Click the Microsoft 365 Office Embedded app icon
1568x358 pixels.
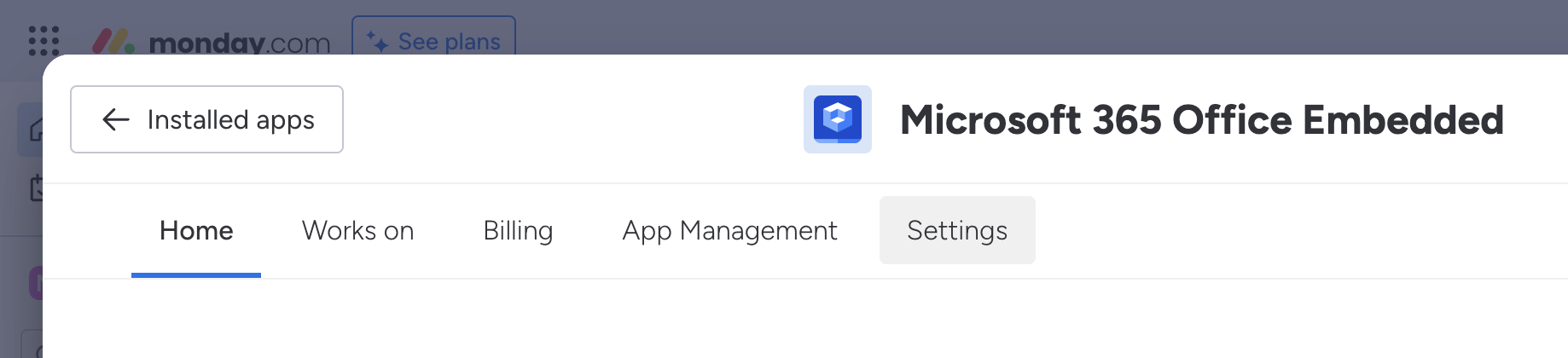click(x=837, y=119)
